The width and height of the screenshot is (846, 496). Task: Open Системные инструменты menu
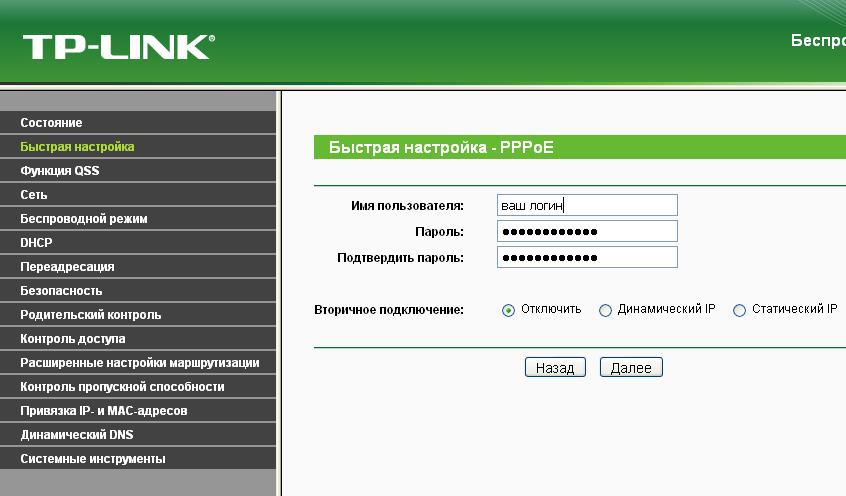click(138, 459)
